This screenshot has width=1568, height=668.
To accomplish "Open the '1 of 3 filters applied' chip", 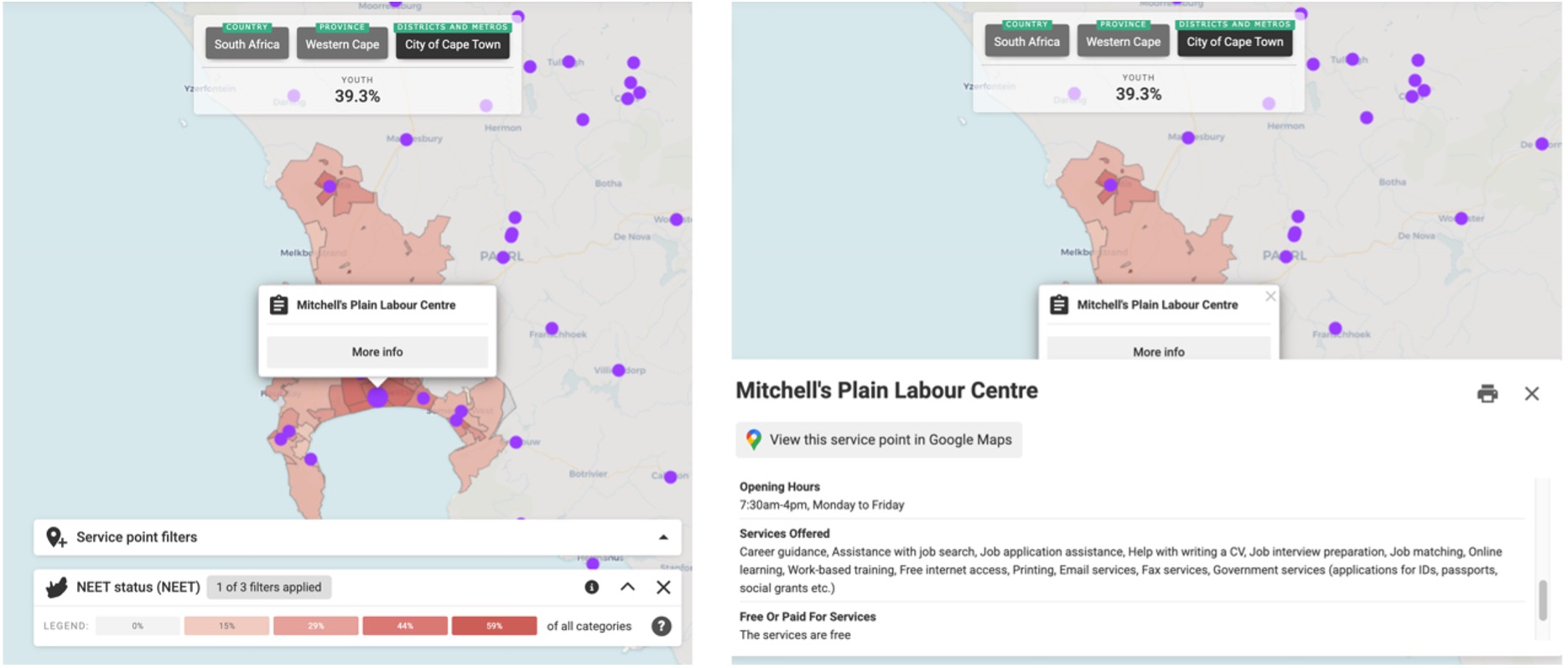I will pos(268,588).
